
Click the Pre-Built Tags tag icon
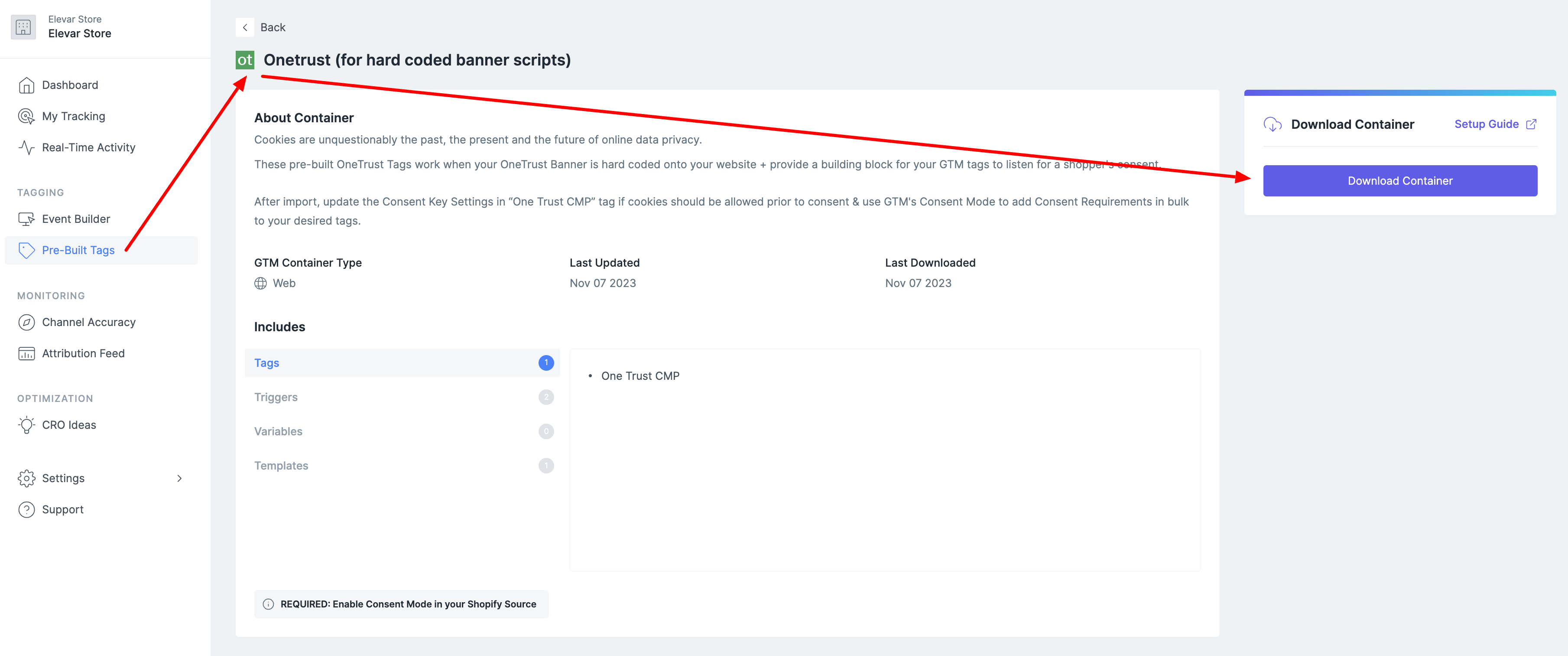point(26,250)
